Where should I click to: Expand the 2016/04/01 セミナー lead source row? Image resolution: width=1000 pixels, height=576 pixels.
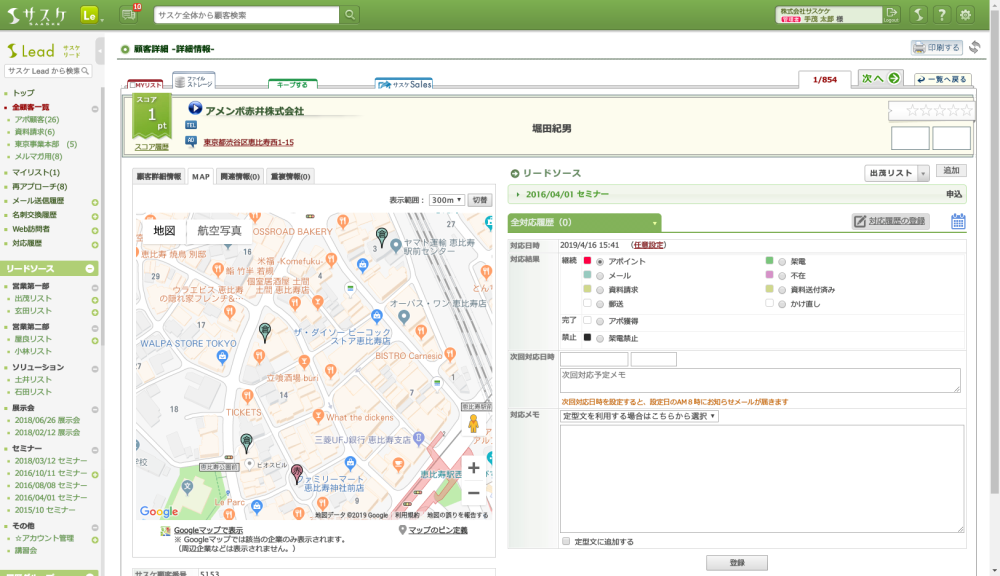(518, 194)
